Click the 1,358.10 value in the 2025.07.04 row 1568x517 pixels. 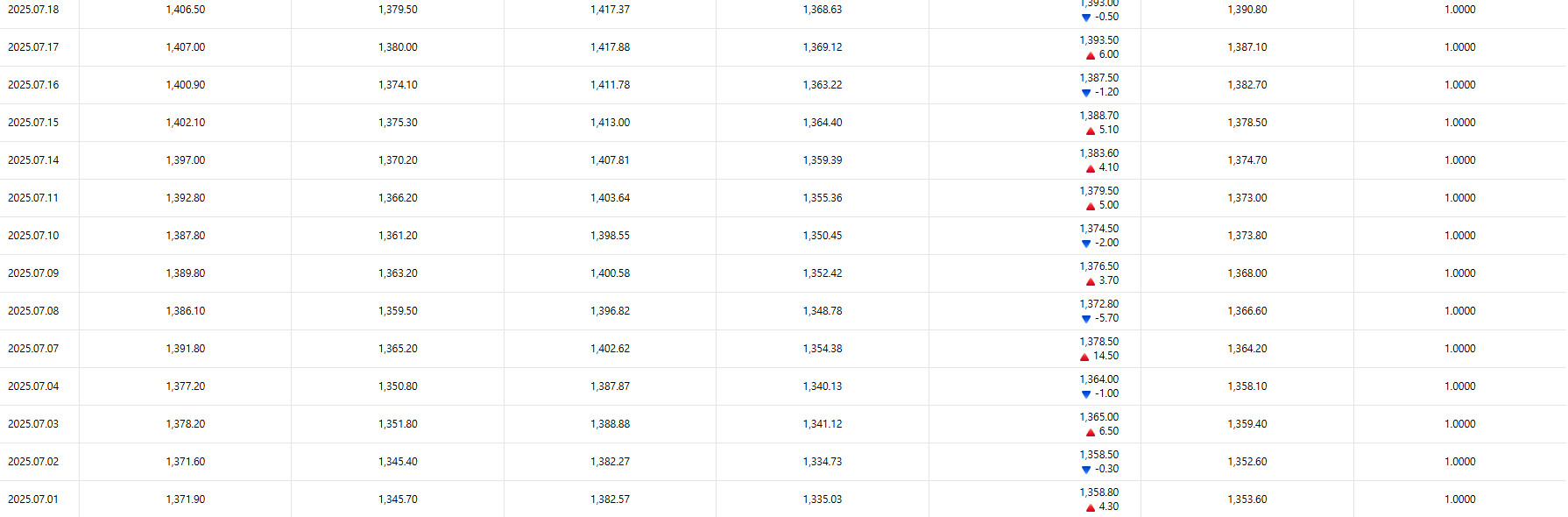(1247, 386)
